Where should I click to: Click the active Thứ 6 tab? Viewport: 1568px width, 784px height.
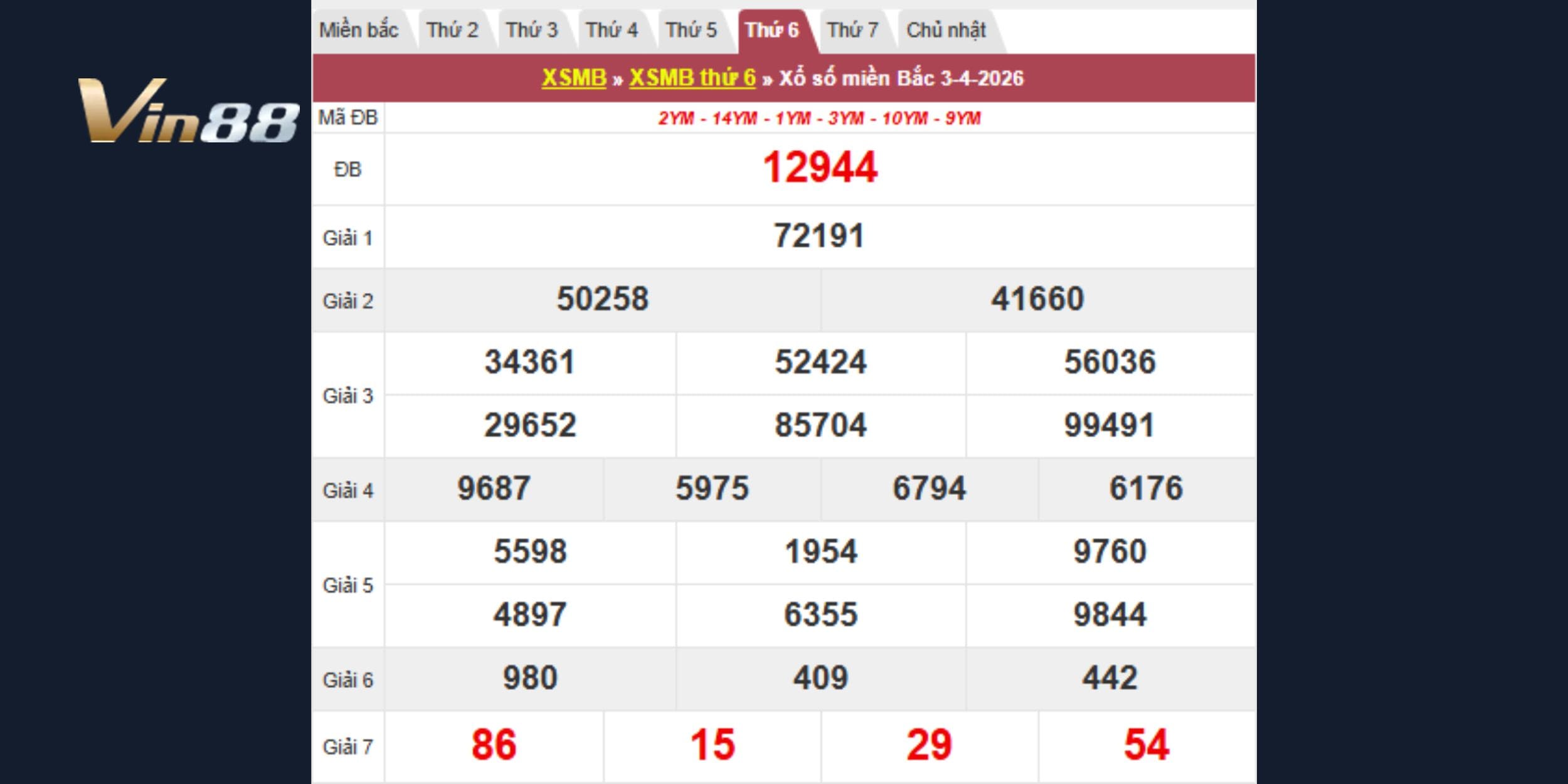771,30
